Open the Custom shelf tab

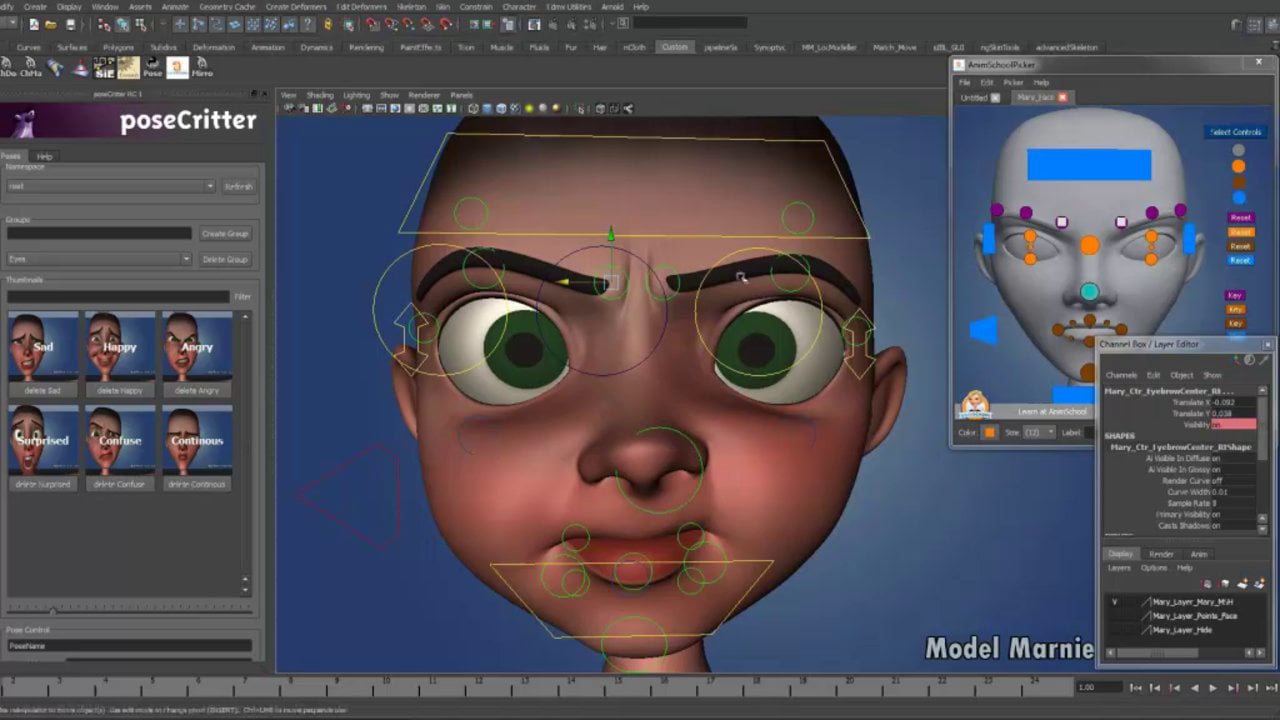click(x=674, y=47)
